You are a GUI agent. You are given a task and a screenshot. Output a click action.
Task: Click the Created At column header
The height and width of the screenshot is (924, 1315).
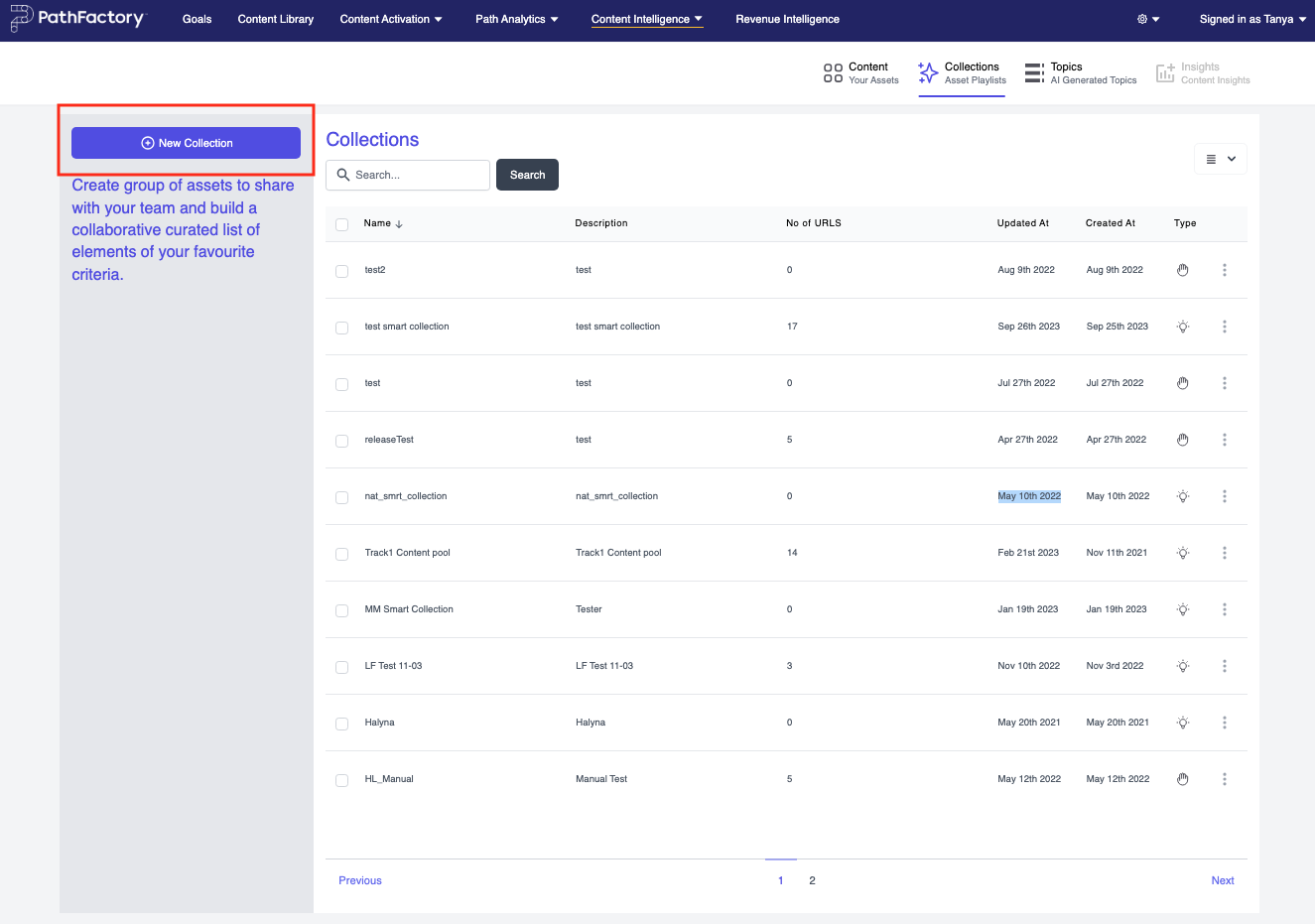(x=1111, y=223)
